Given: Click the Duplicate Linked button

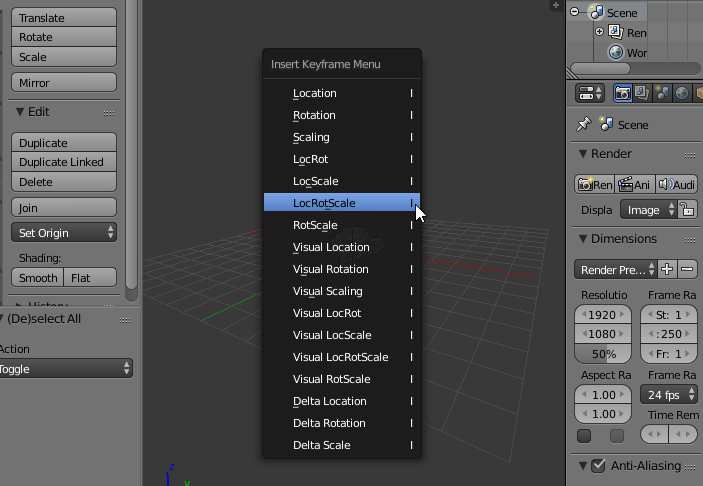Looking at the screenshot, I should (64, 162).
